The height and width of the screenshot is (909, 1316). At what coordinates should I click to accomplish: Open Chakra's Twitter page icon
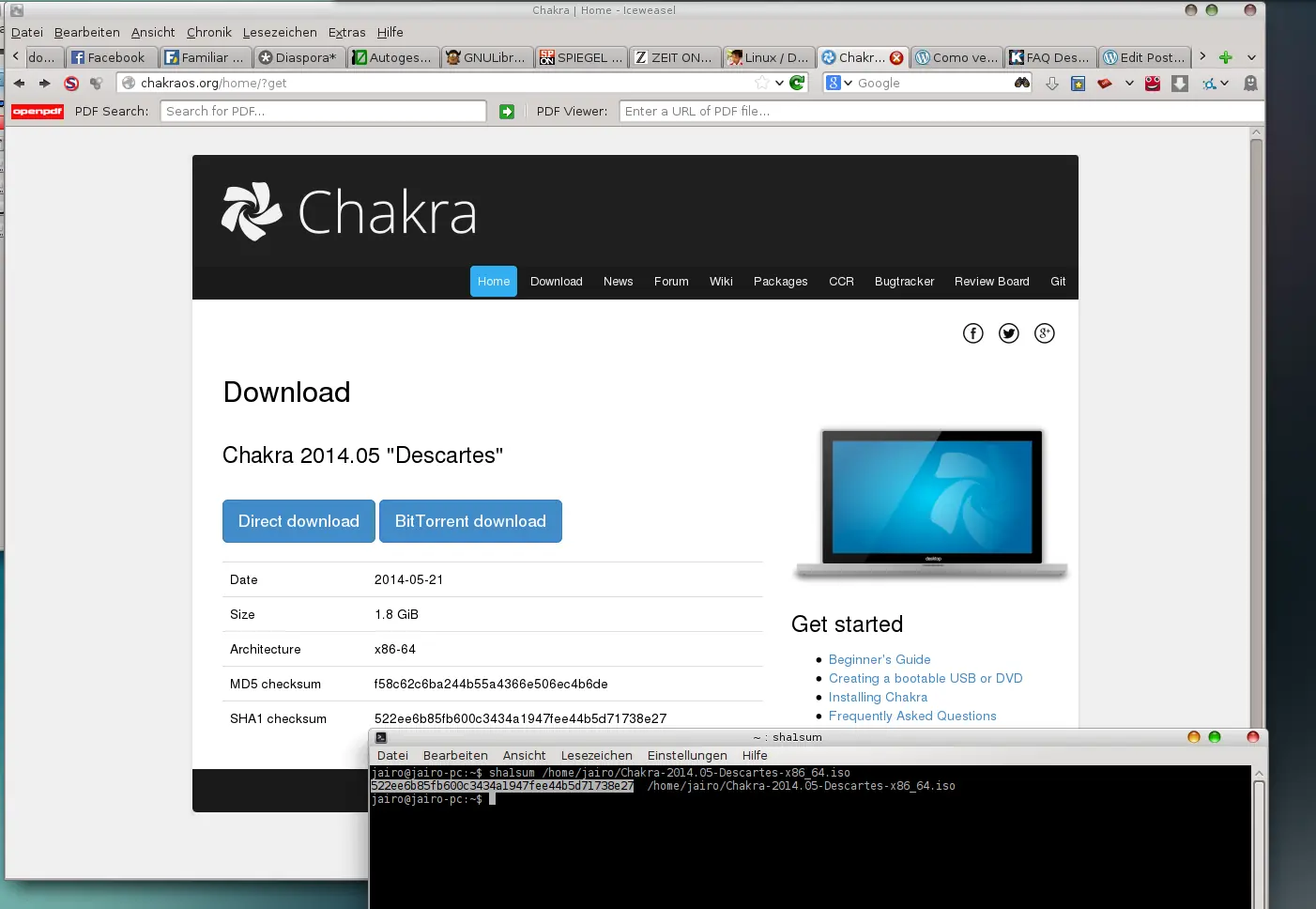coord(1009,333)
